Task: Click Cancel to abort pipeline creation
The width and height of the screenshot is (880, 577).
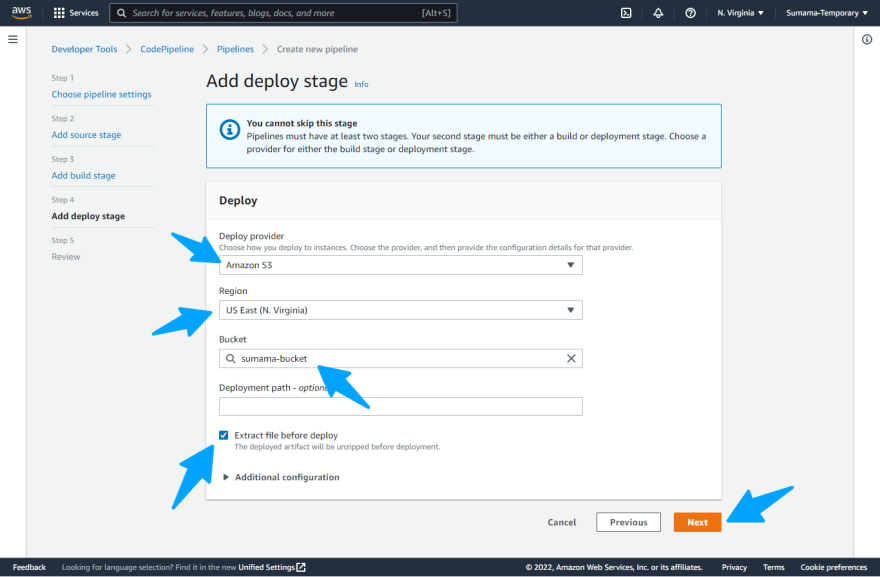Action: 562,522
